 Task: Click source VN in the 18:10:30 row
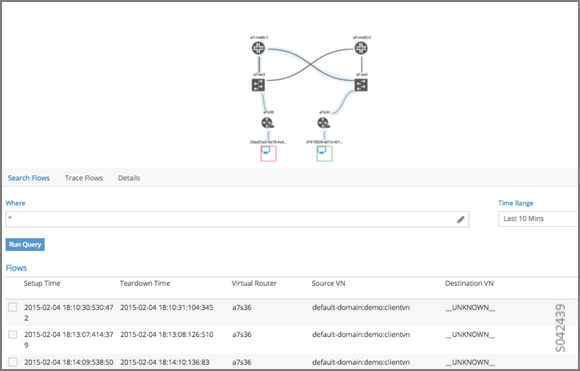pyautogui.click(x=361, y=307)
